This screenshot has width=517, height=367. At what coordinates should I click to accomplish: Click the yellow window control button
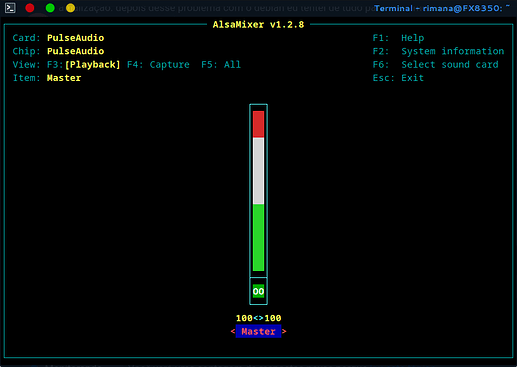click(x=70, y=8)
